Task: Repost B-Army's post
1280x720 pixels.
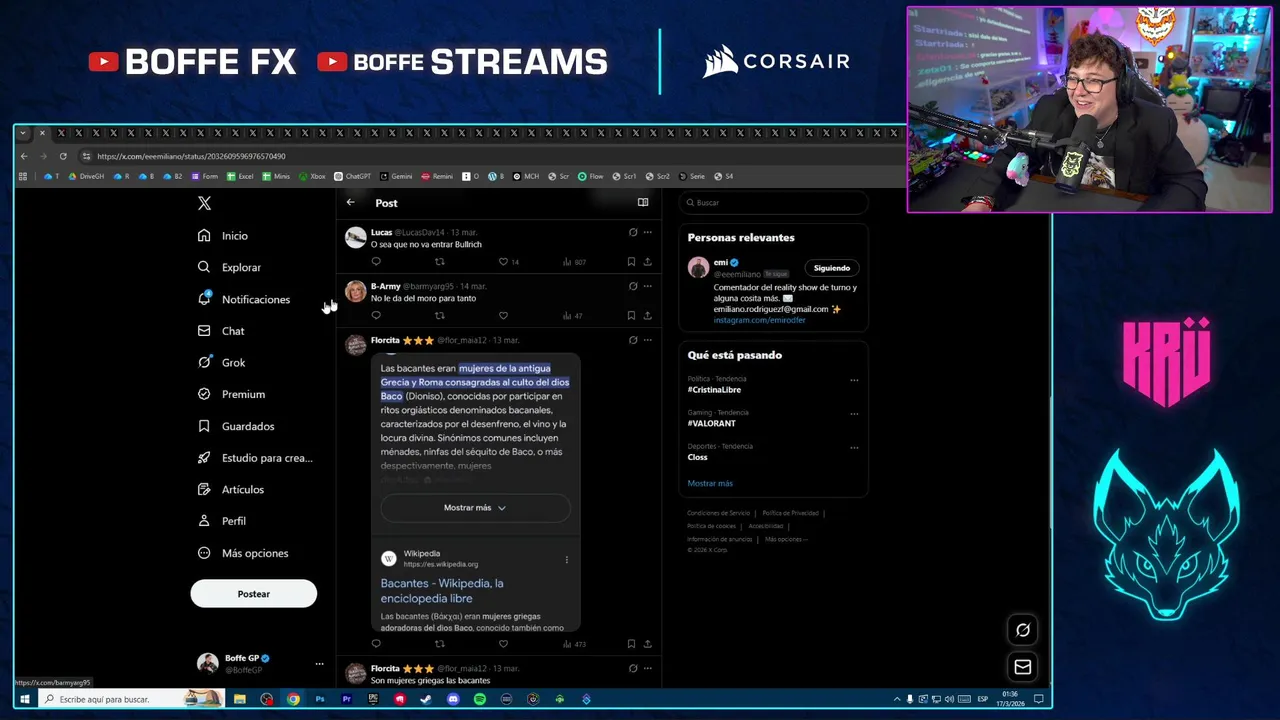Action: 439,316
